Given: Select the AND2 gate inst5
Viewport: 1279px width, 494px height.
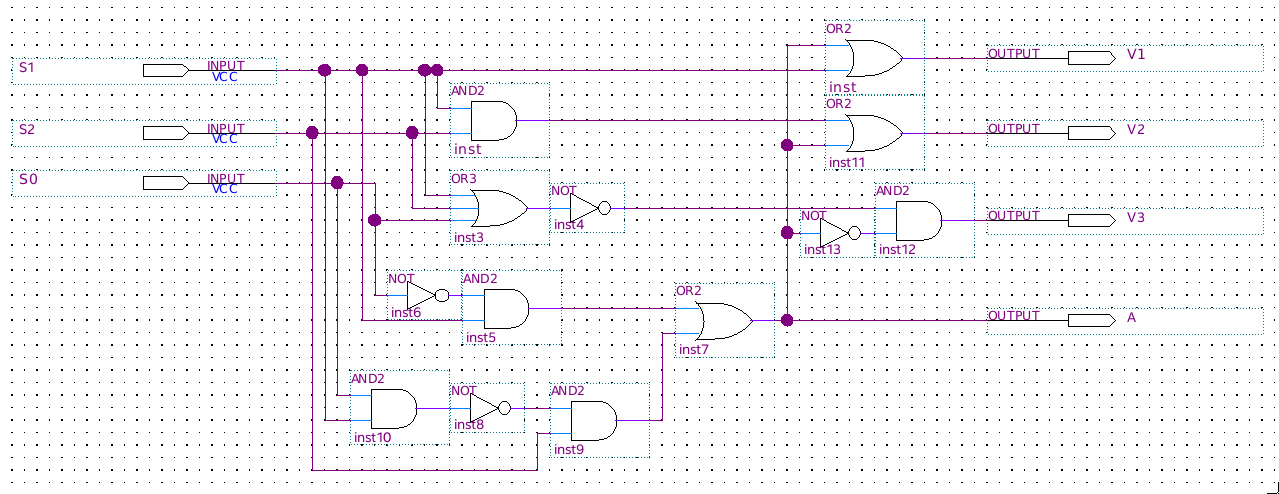Looking at the screenshot, I should click(506, 309).
